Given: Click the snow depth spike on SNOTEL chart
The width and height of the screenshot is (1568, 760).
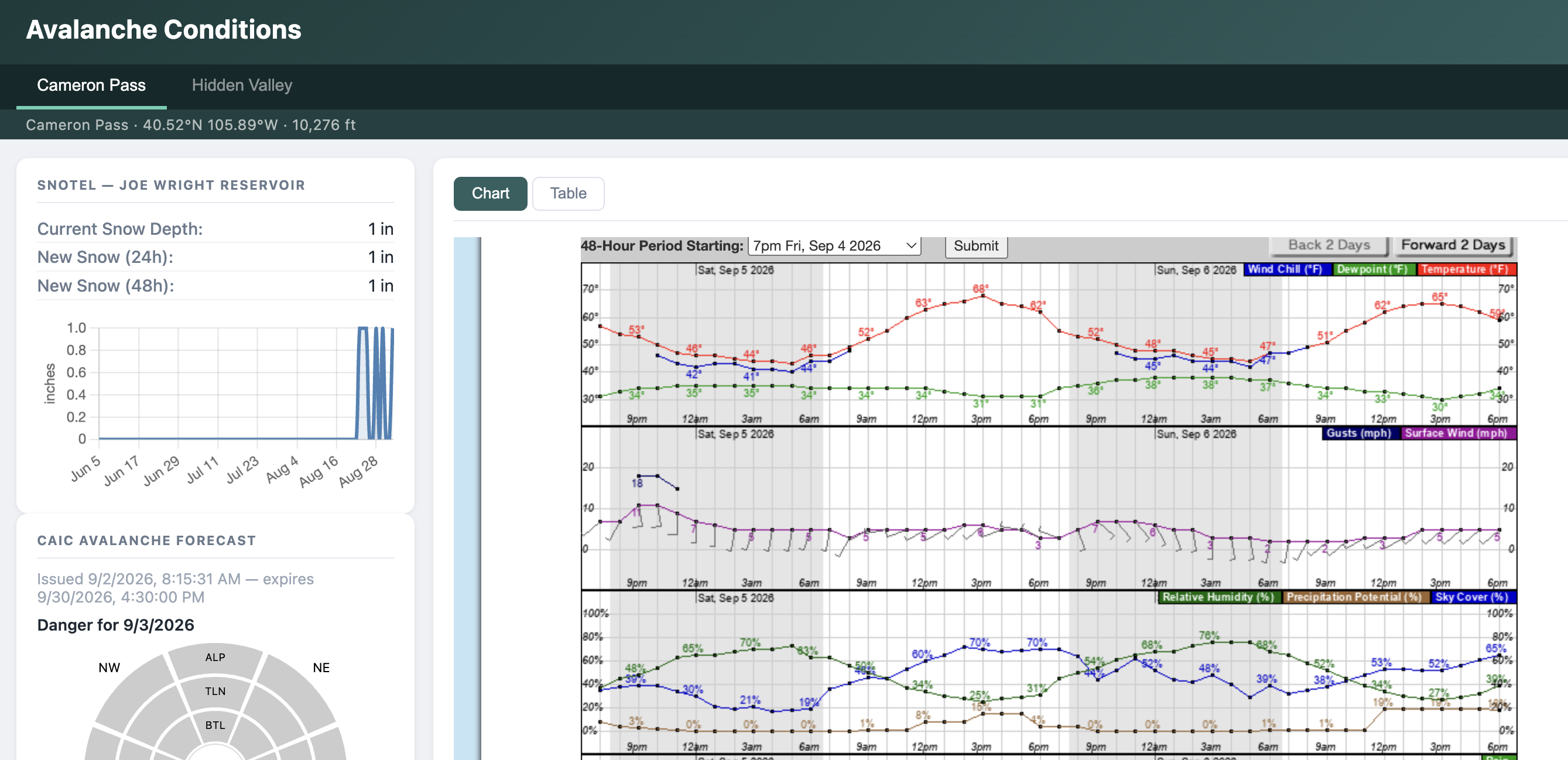Looking at the screenshot, I should click(x=363, y=384).
